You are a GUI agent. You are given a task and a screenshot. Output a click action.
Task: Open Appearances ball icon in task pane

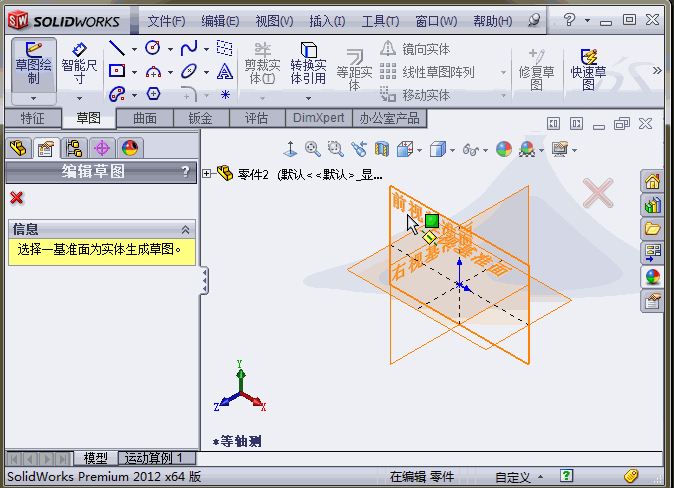[x=652, y=276]
